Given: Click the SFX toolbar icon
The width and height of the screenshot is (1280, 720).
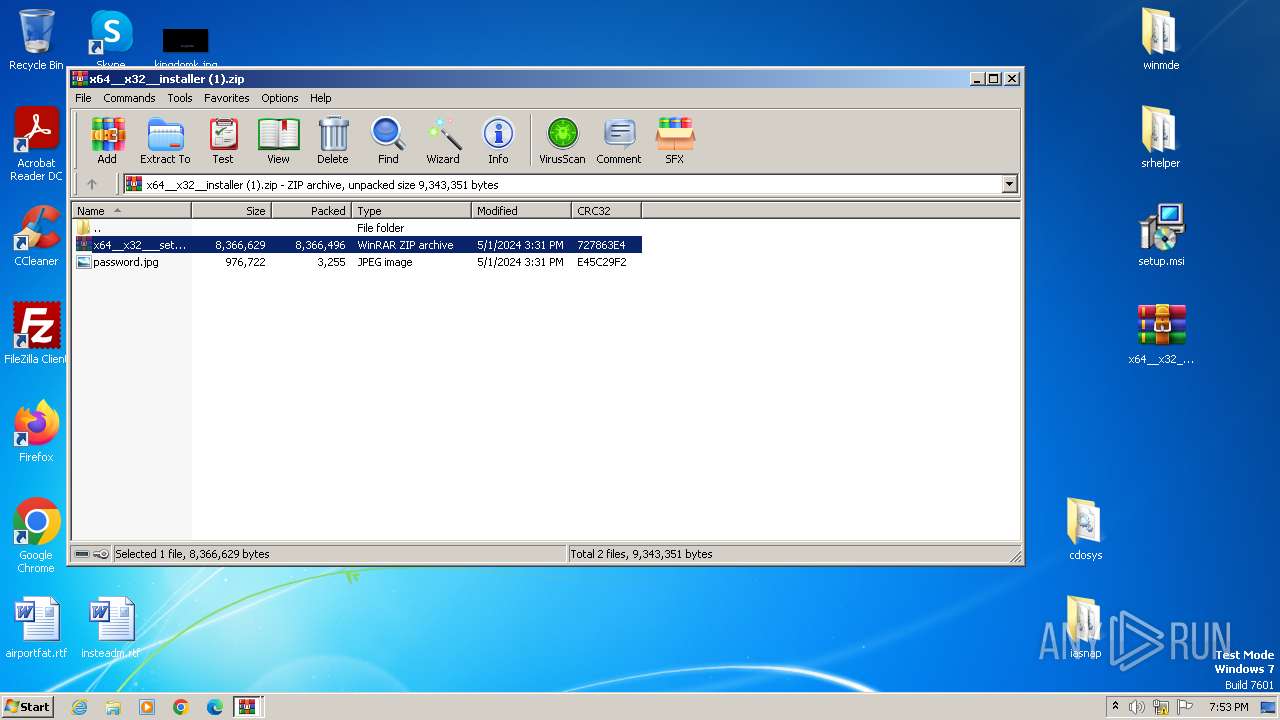Looking at the screenshot, I should click(675, 140).
